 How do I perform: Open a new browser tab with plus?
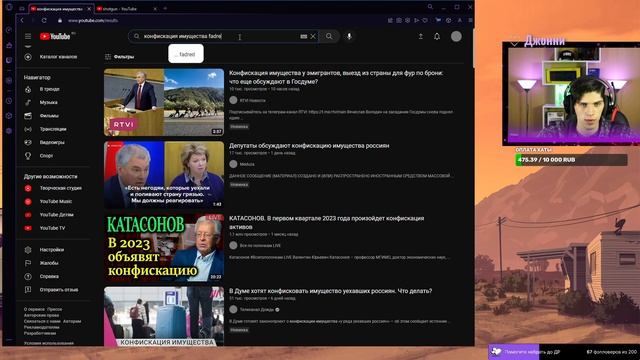pos(165,9)
